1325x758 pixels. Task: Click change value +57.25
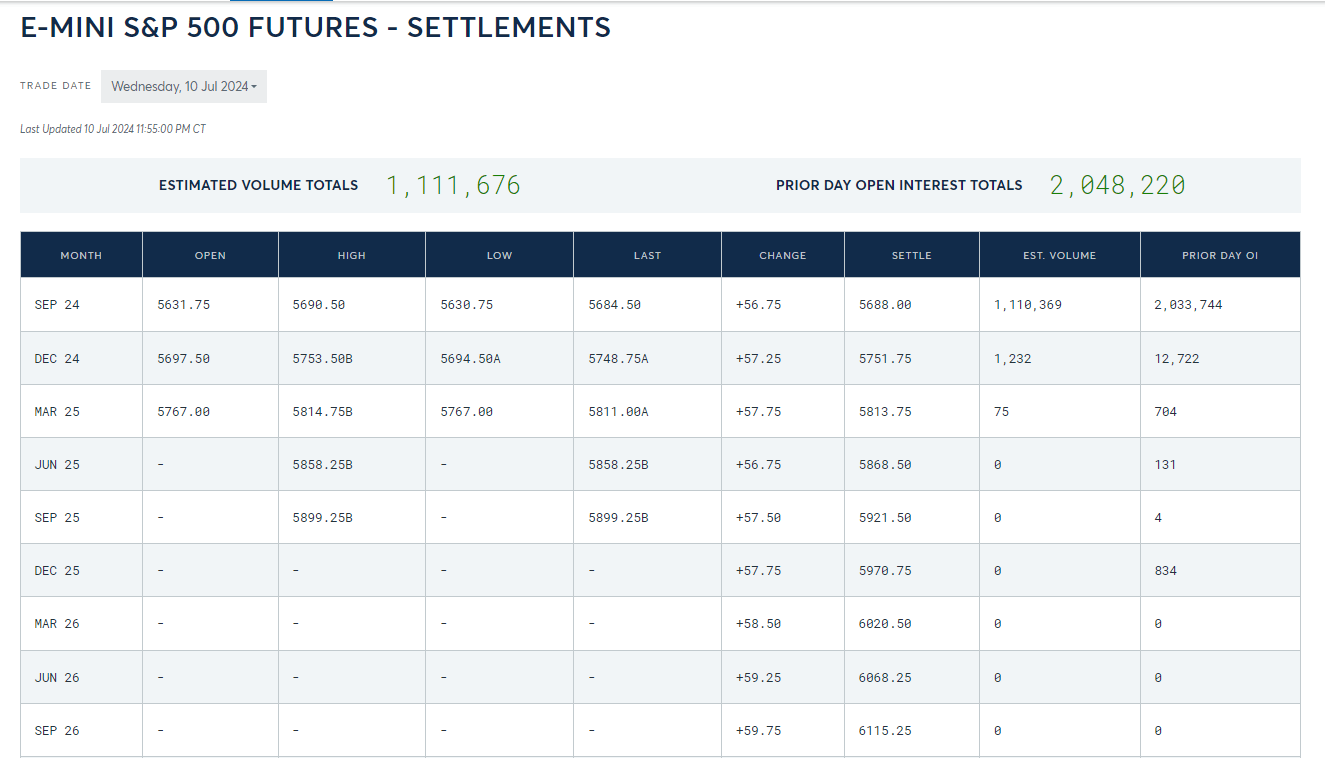(758, 358)
